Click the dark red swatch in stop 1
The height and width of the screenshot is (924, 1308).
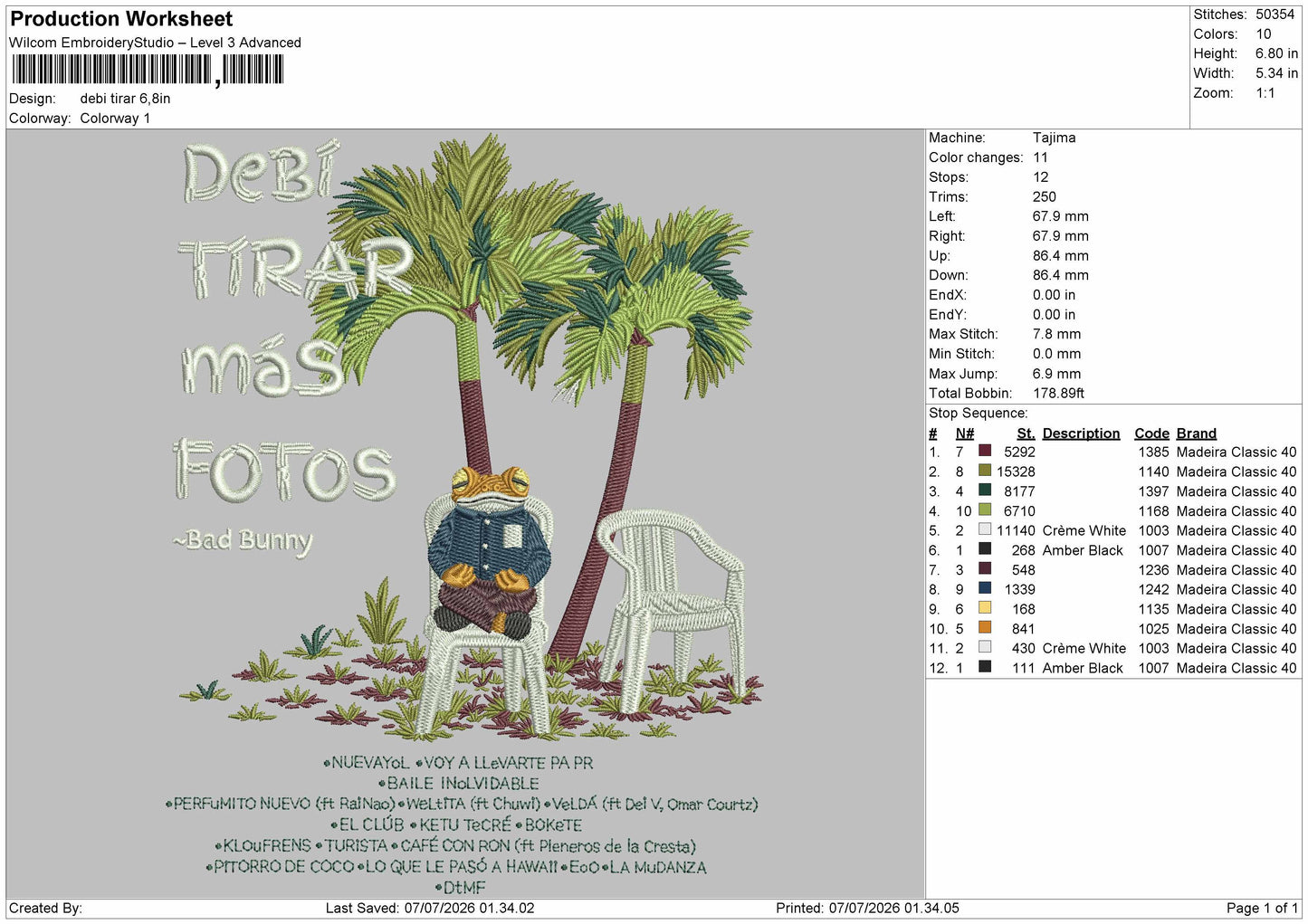pos(985,451)
